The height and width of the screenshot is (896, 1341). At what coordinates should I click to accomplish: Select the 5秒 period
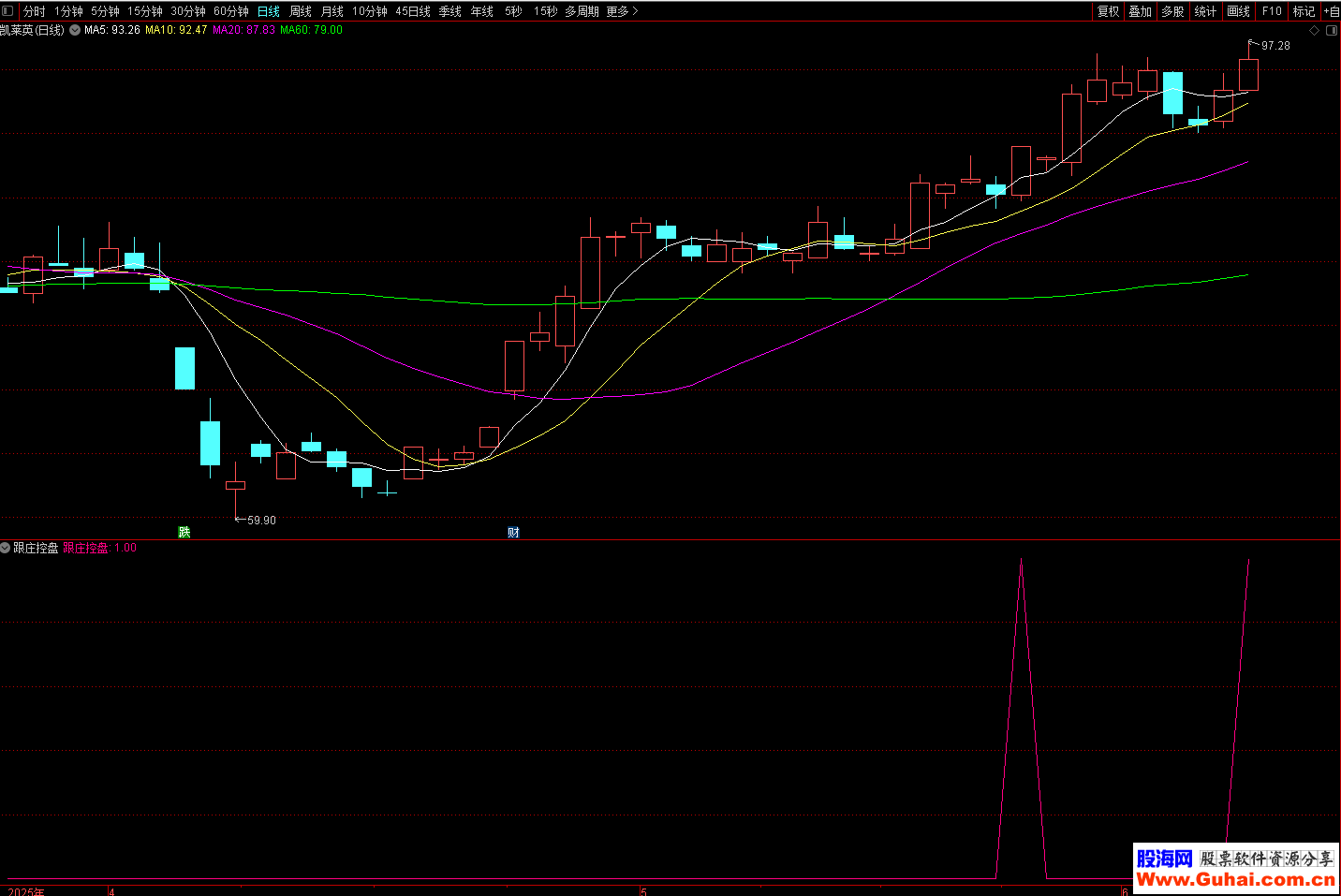(513, 11)
